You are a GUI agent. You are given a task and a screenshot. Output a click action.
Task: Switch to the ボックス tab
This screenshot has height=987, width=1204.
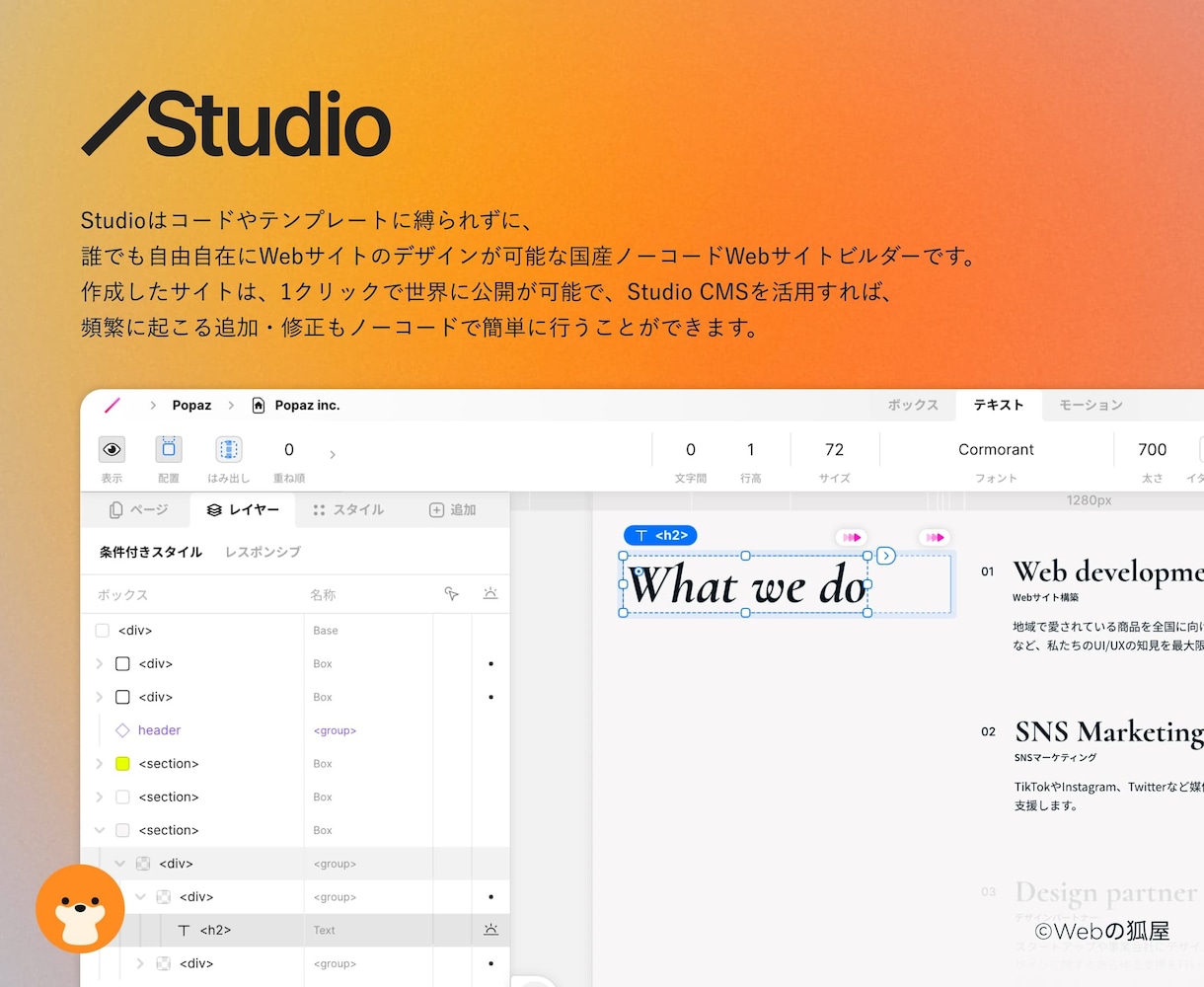pos(913,405)
